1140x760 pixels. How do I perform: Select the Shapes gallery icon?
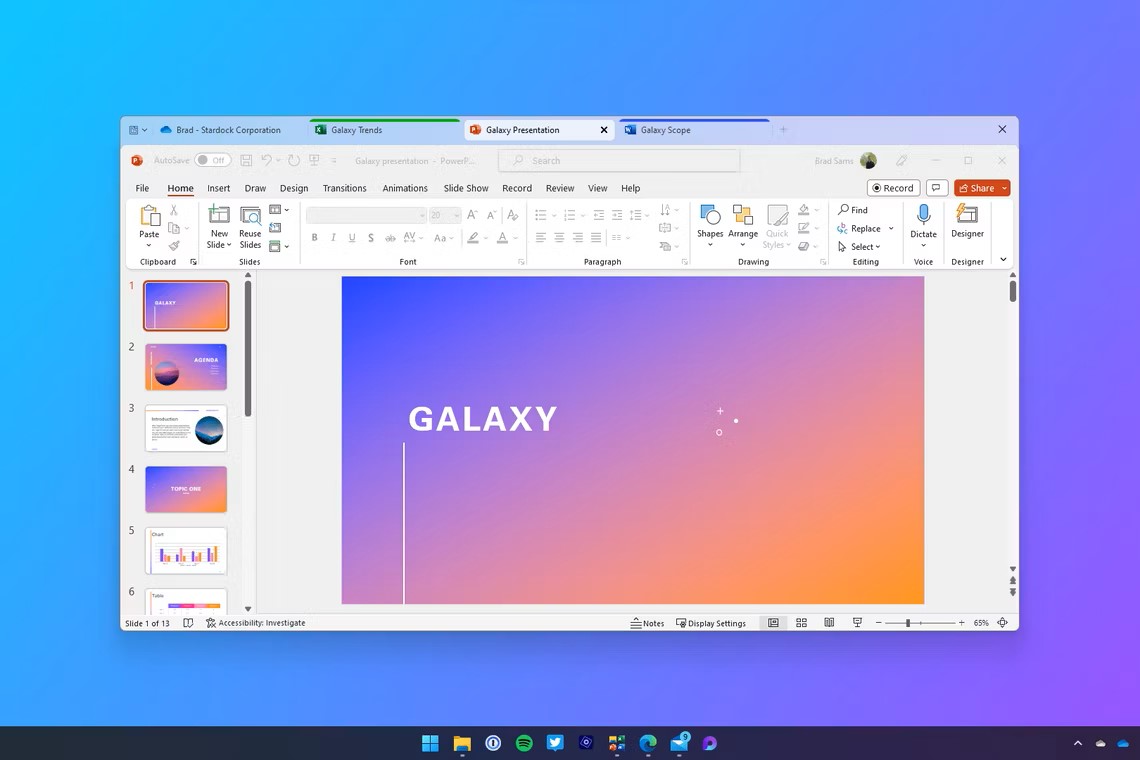710,215
